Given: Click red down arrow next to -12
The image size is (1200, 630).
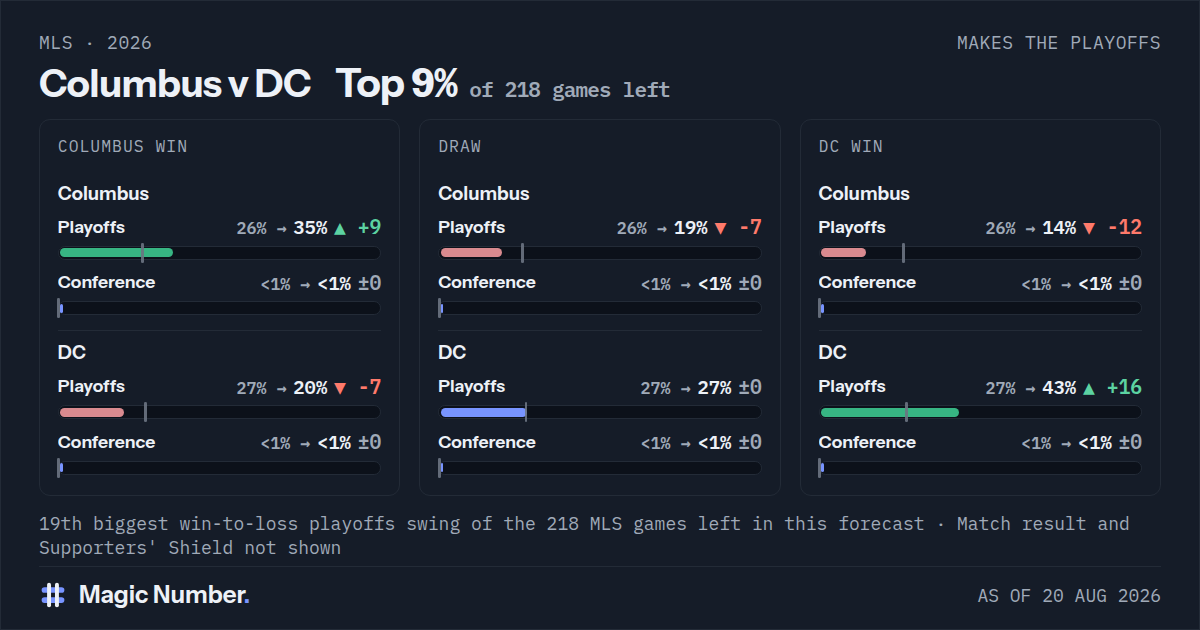Looking at the screenshot, I should click(1089, 228).
